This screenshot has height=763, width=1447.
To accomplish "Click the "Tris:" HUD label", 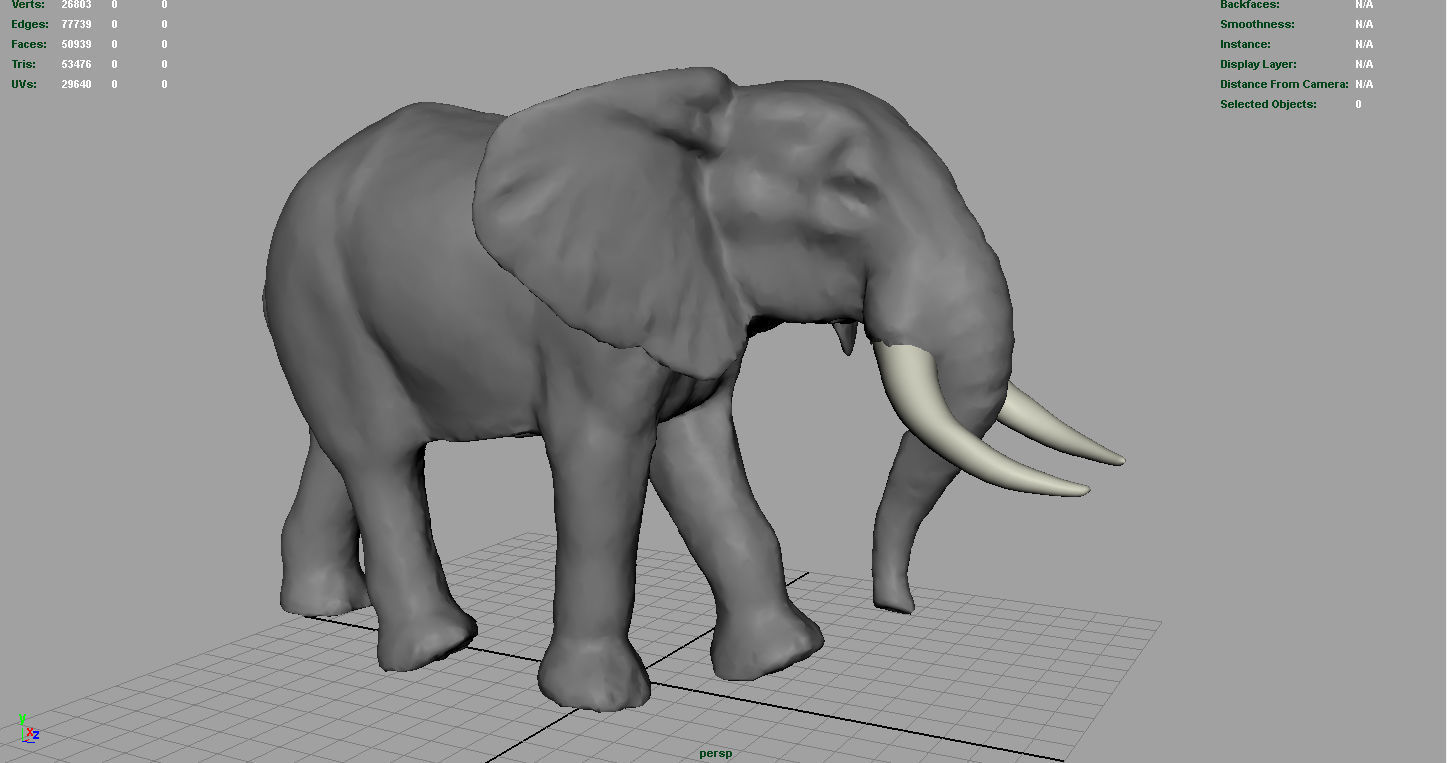I will point(24,64).
